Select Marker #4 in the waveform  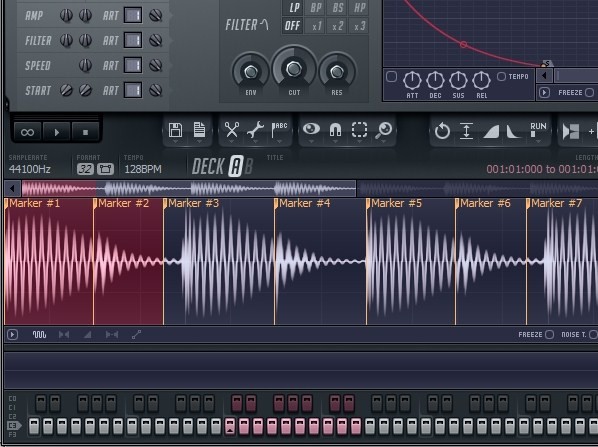click(x=304, y=203)
